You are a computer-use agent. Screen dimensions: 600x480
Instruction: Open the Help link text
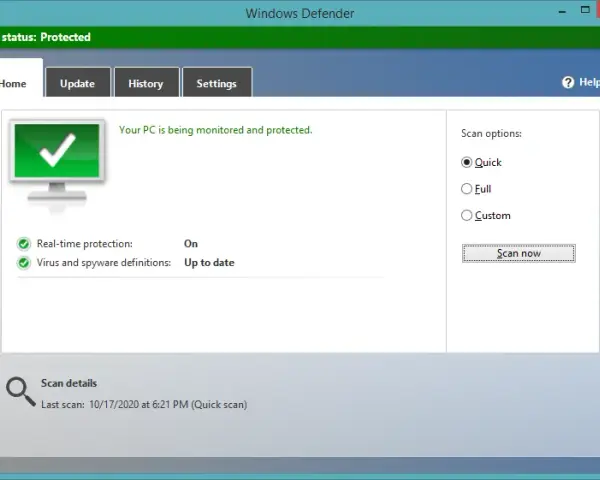(x=589, y=82)
